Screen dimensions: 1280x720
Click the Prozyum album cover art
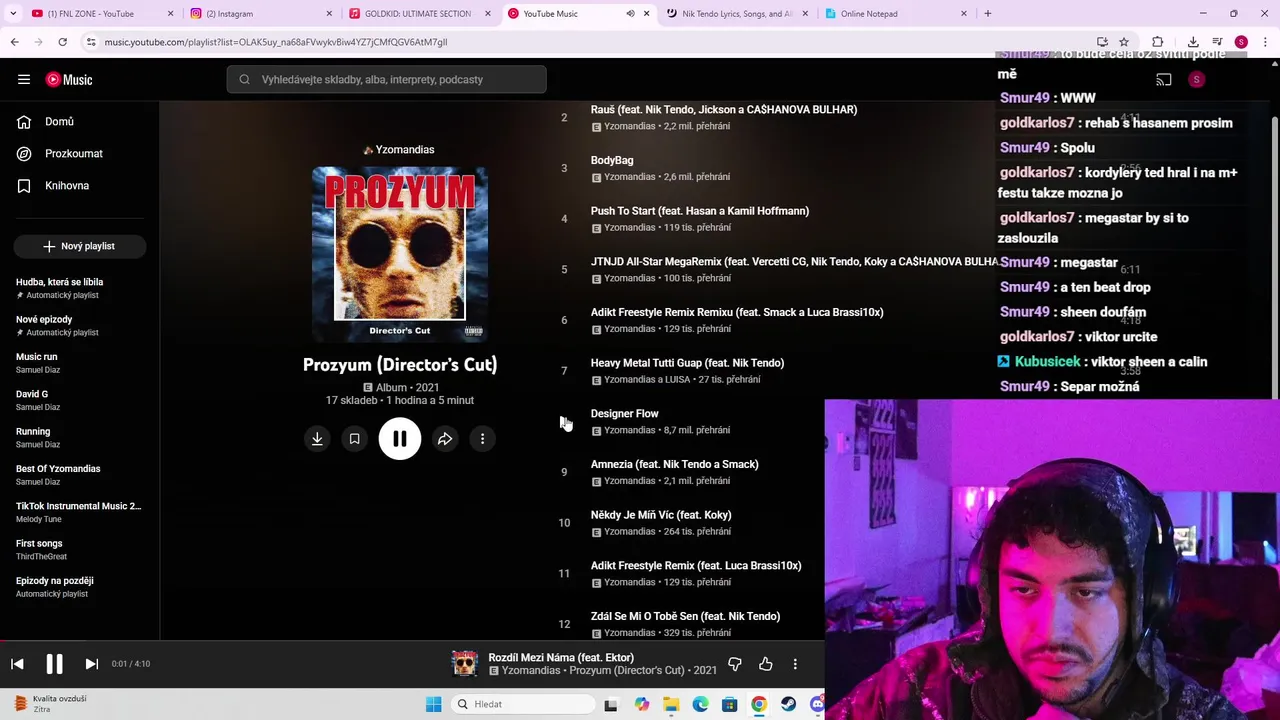point(400,254)
